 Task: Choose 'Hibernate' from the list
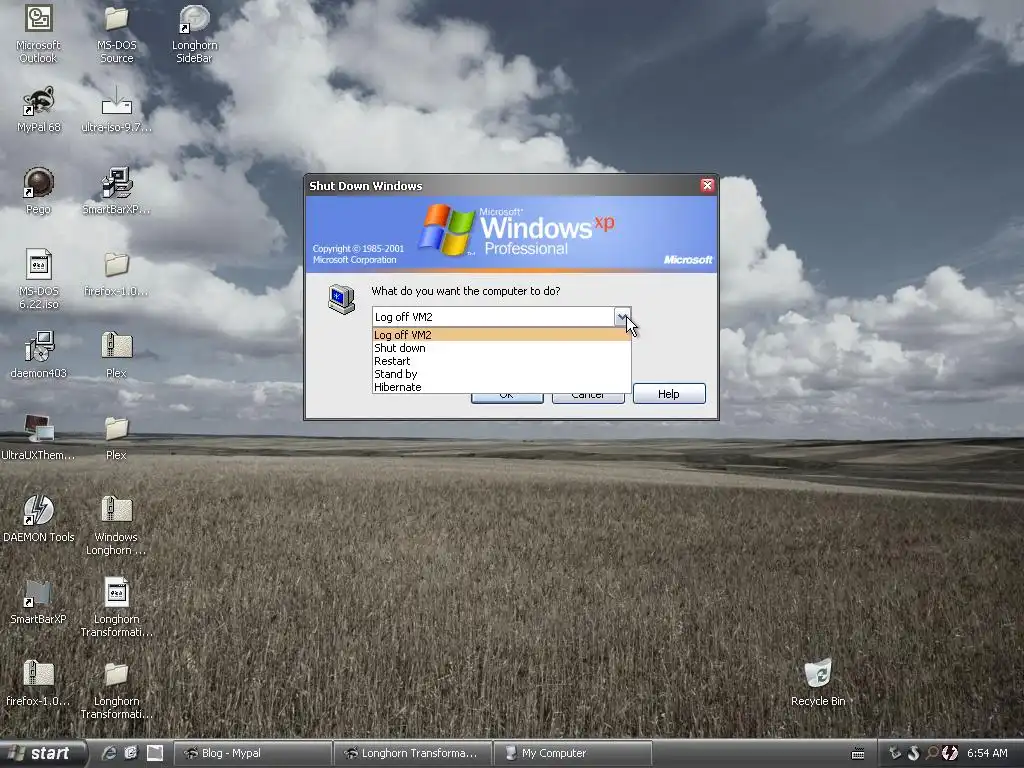click(502, 387)
